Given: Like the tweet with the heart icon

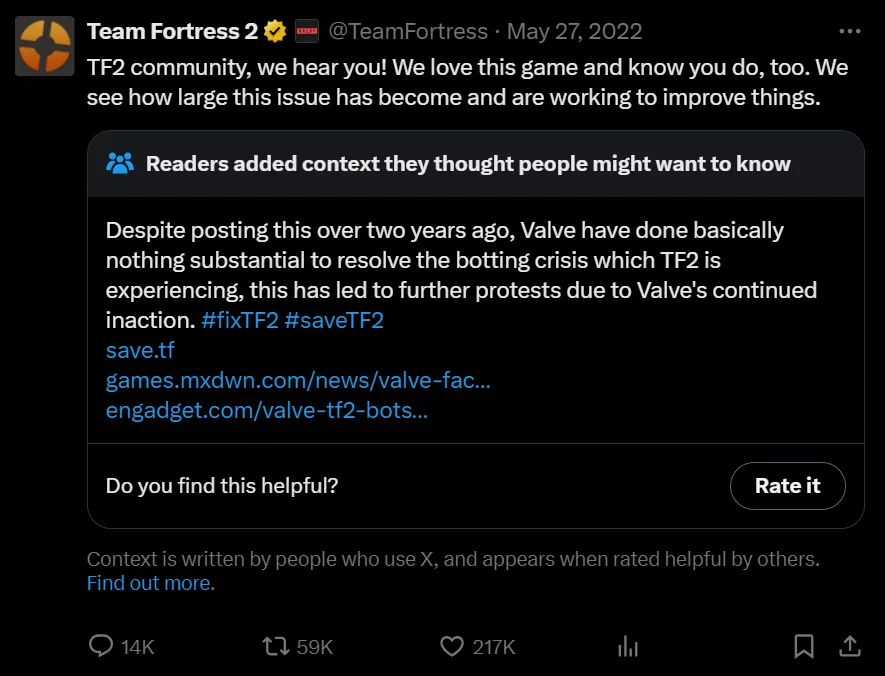Looking at the screenshot, I should pos(452,647).
